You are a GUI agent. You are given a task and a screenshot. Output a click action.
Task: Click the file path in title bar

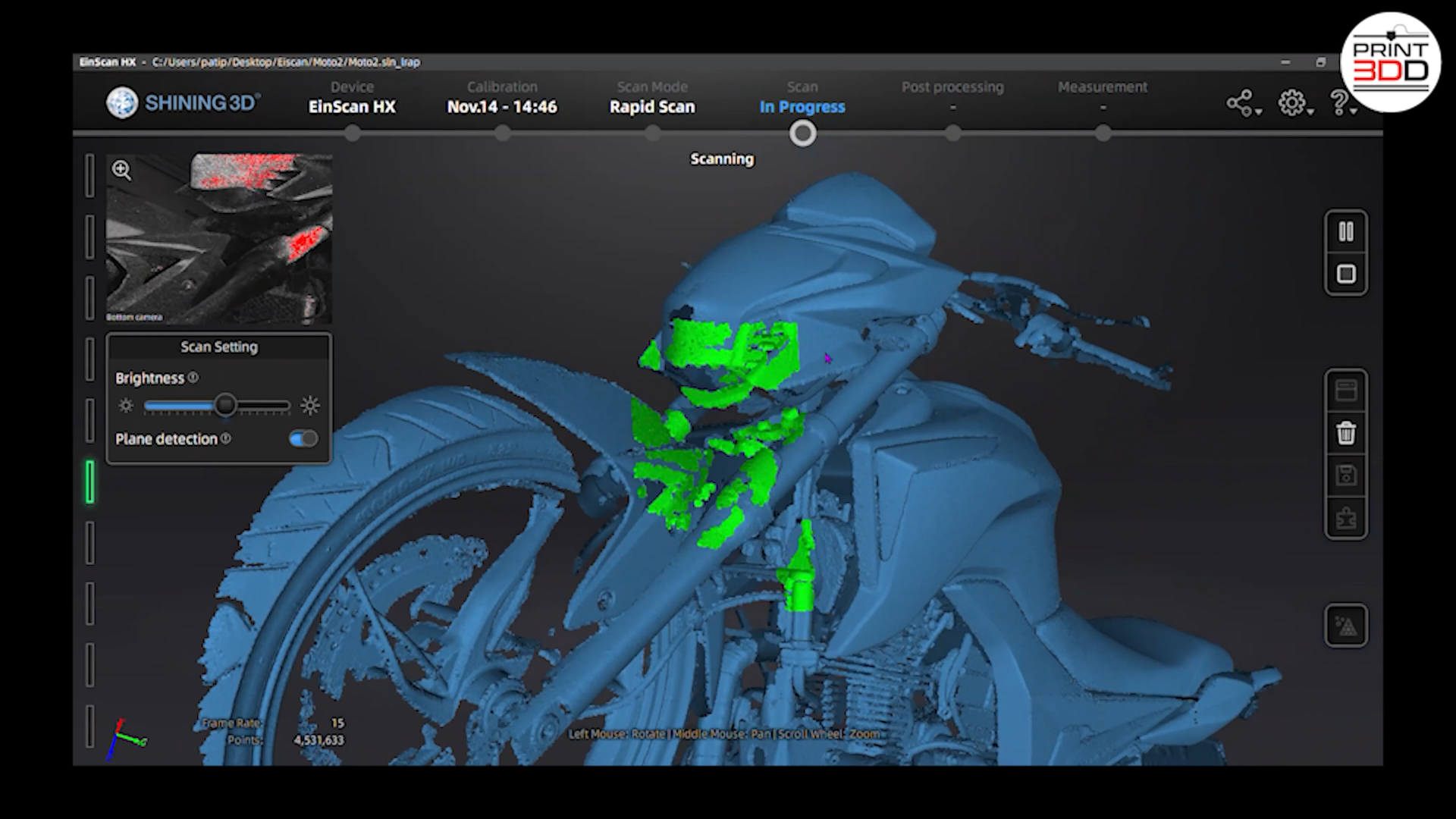pos(286,62)
